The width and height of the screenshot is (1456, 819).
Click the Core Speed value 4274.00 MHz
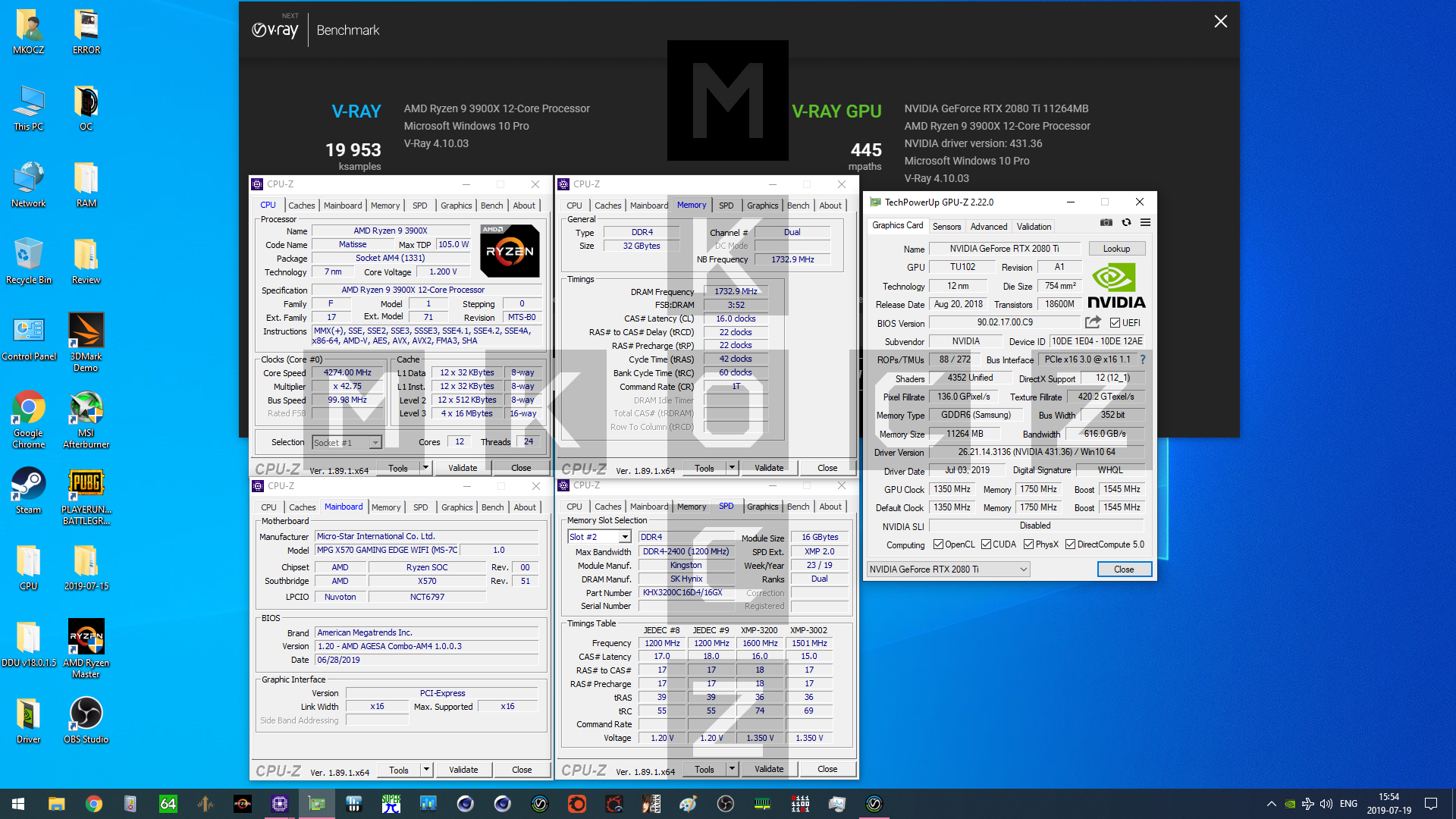[x=347, y=372]
